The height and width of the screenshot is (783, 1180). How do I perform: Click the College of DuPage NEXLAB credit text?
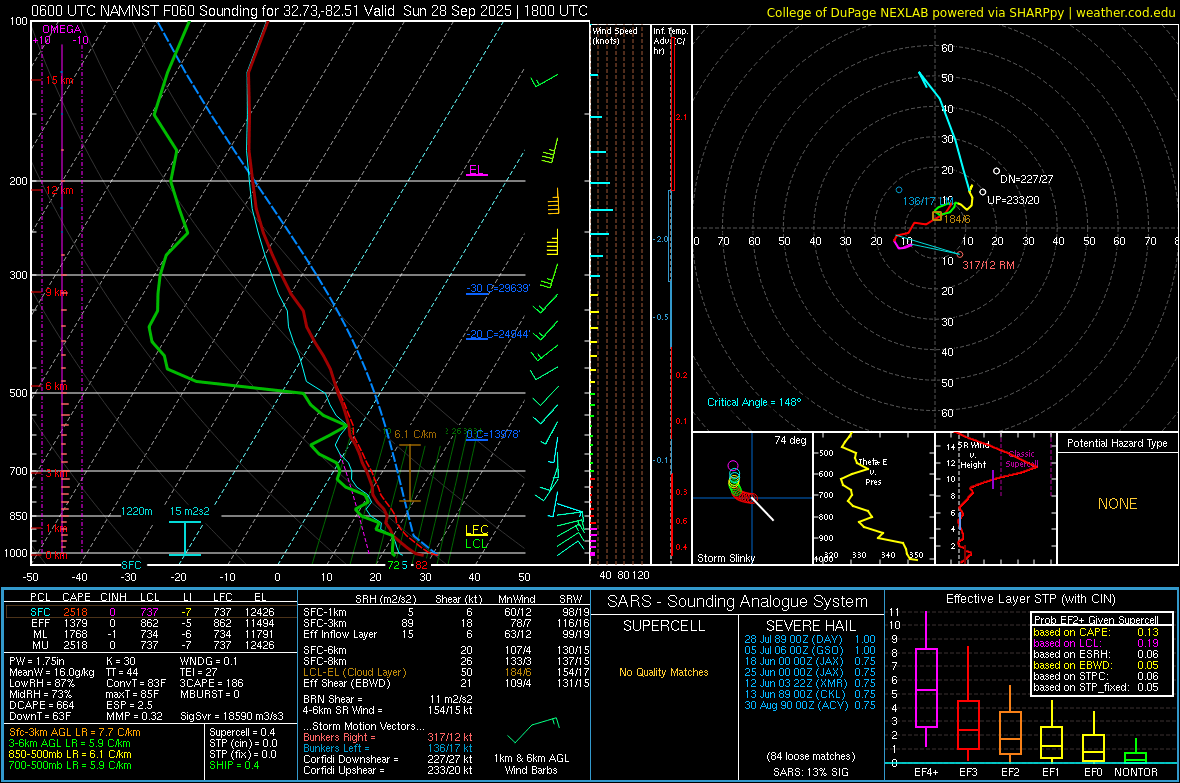click(970, 12)
